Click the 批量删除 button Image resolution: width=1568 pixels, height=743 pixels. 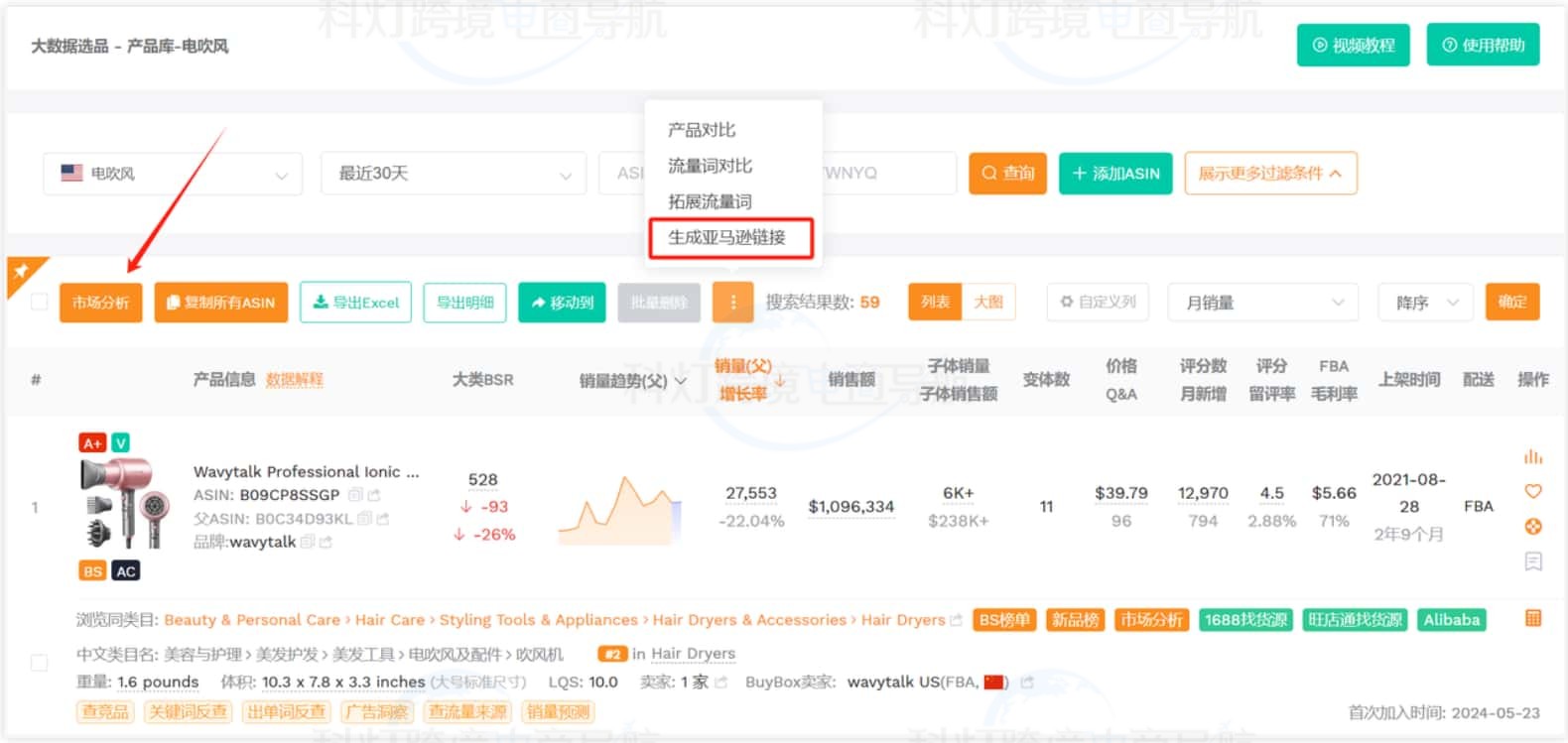659,303
